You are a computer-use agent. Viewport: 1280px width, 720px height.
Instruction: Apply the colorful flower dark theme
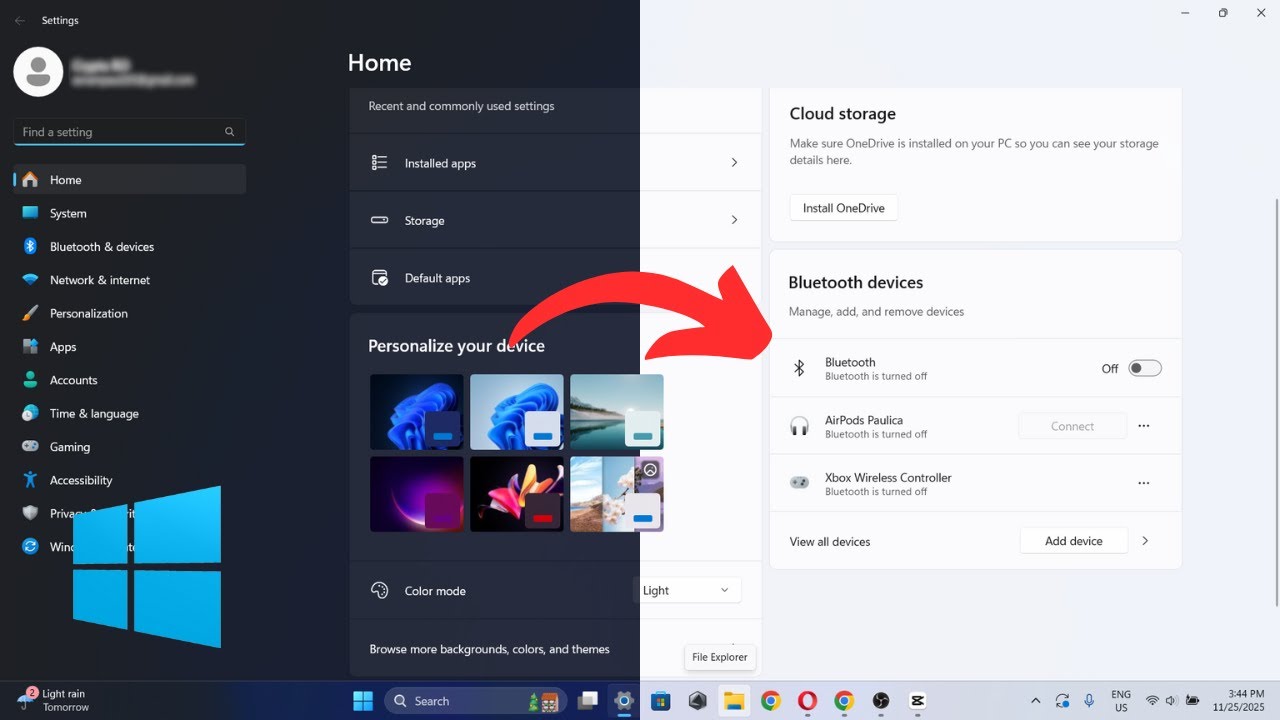click(517, 494)
